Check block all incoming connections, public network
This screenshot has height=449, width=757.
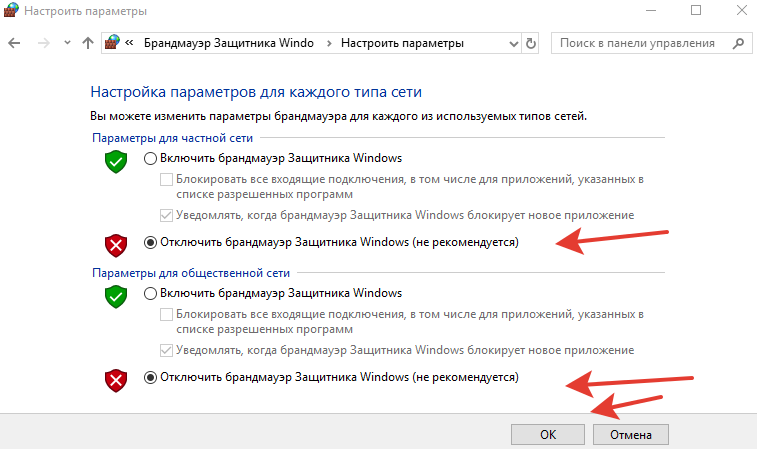166,315
